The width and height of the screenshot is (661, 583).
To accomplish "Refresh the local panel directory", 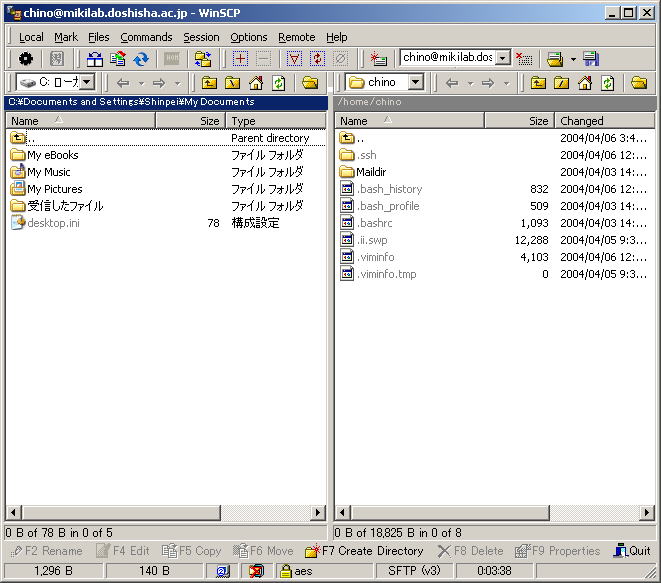I will [278, 83].
